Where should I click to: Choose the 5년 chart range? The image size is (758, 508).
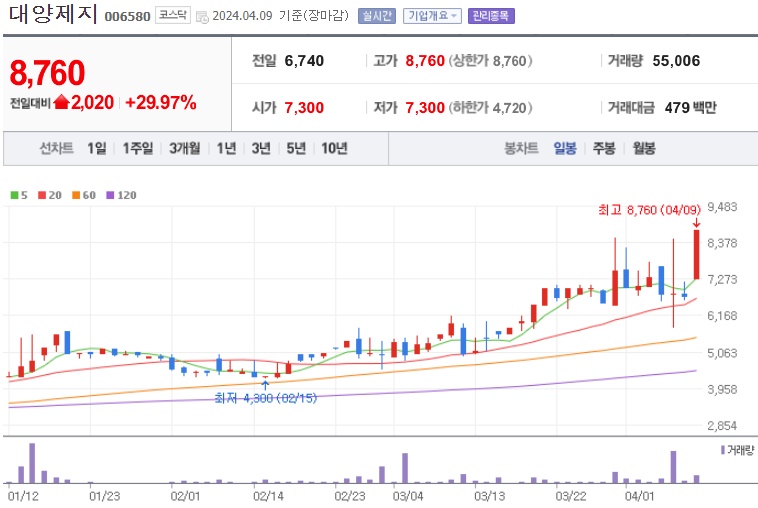(296, 148)
